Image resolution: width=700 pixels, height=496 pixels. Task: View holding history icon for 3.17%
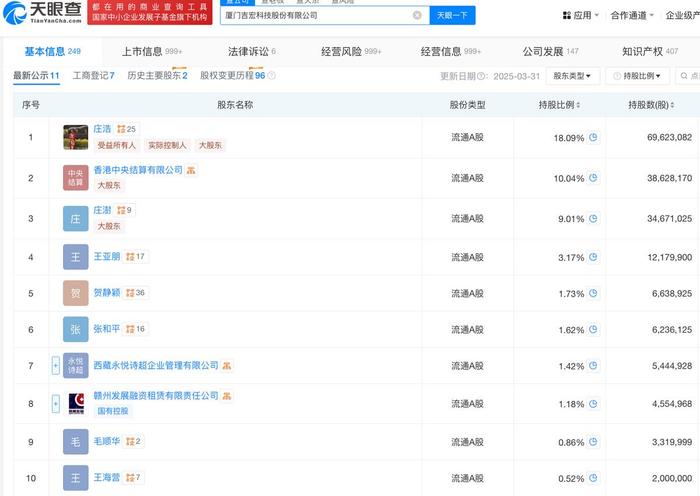tap(593, 257)
